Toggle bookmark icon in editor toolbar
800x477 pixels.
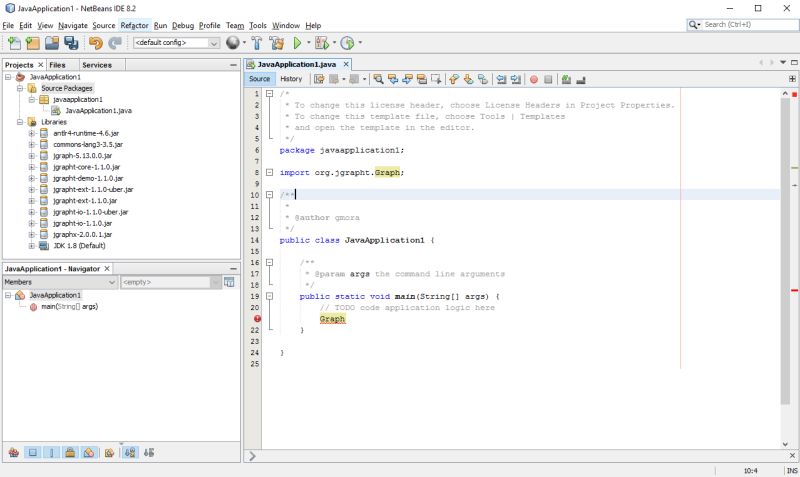tap(483, 79)
